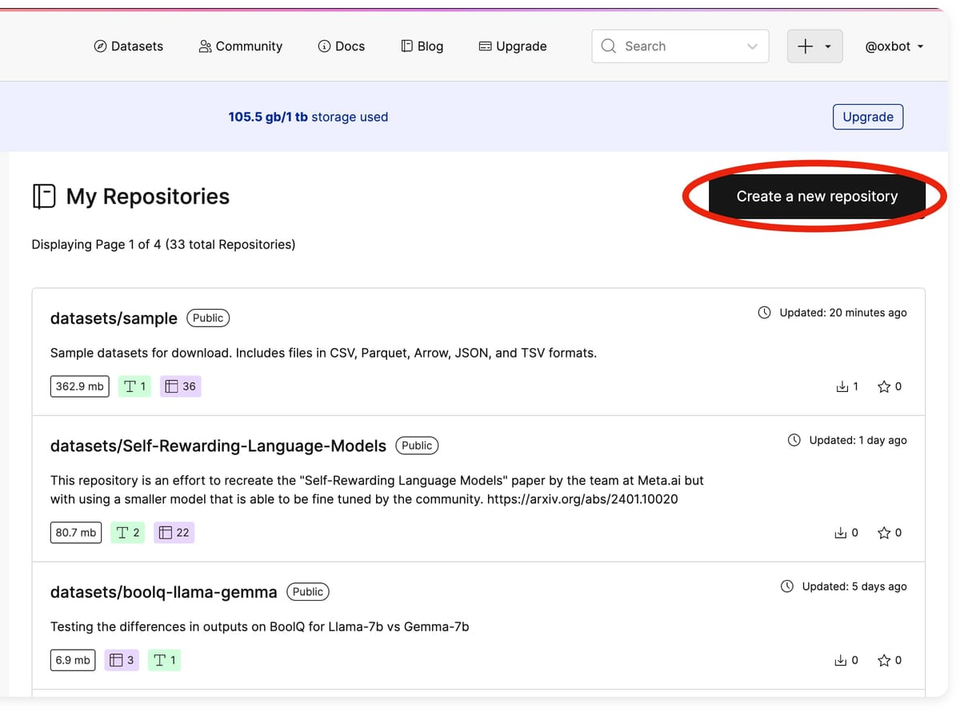Click Create a new repository

(x=816, y=196)
